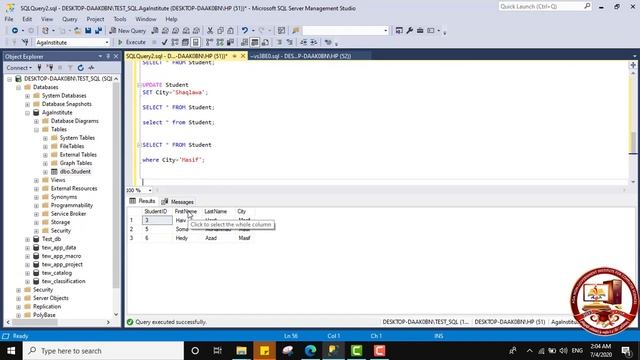The height and width of the screenshot is (360, 640).
Task: Select the tew_catalog database
Action: [57, 273]
